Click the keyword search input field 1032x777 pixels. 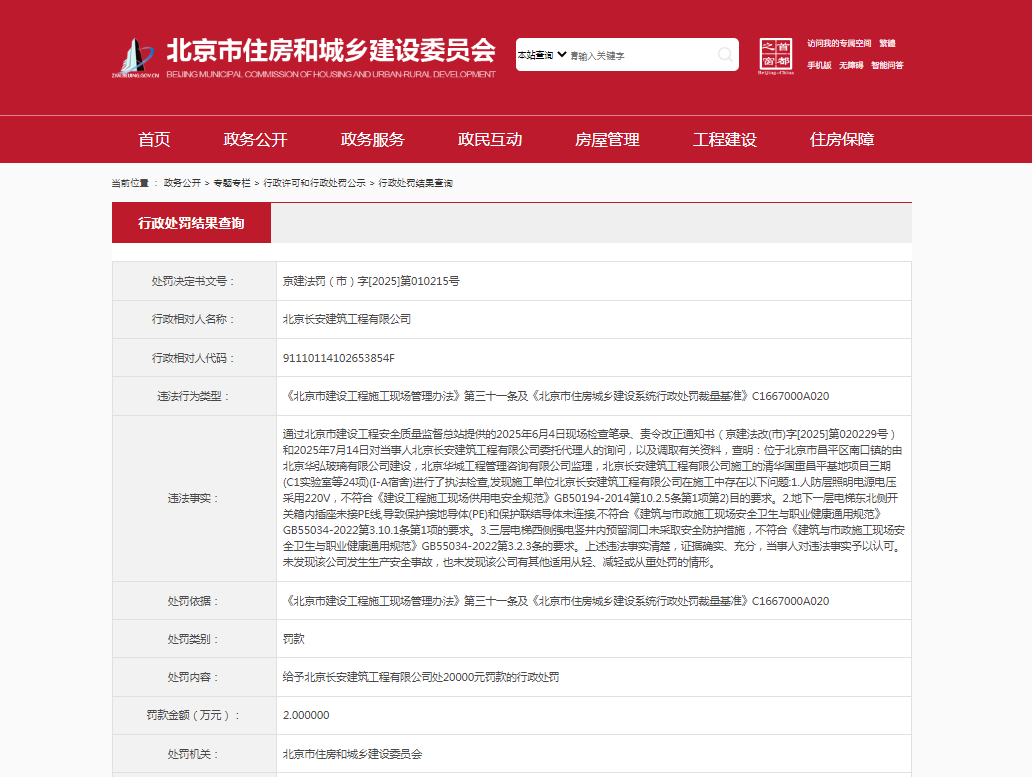tap(640, 56)
